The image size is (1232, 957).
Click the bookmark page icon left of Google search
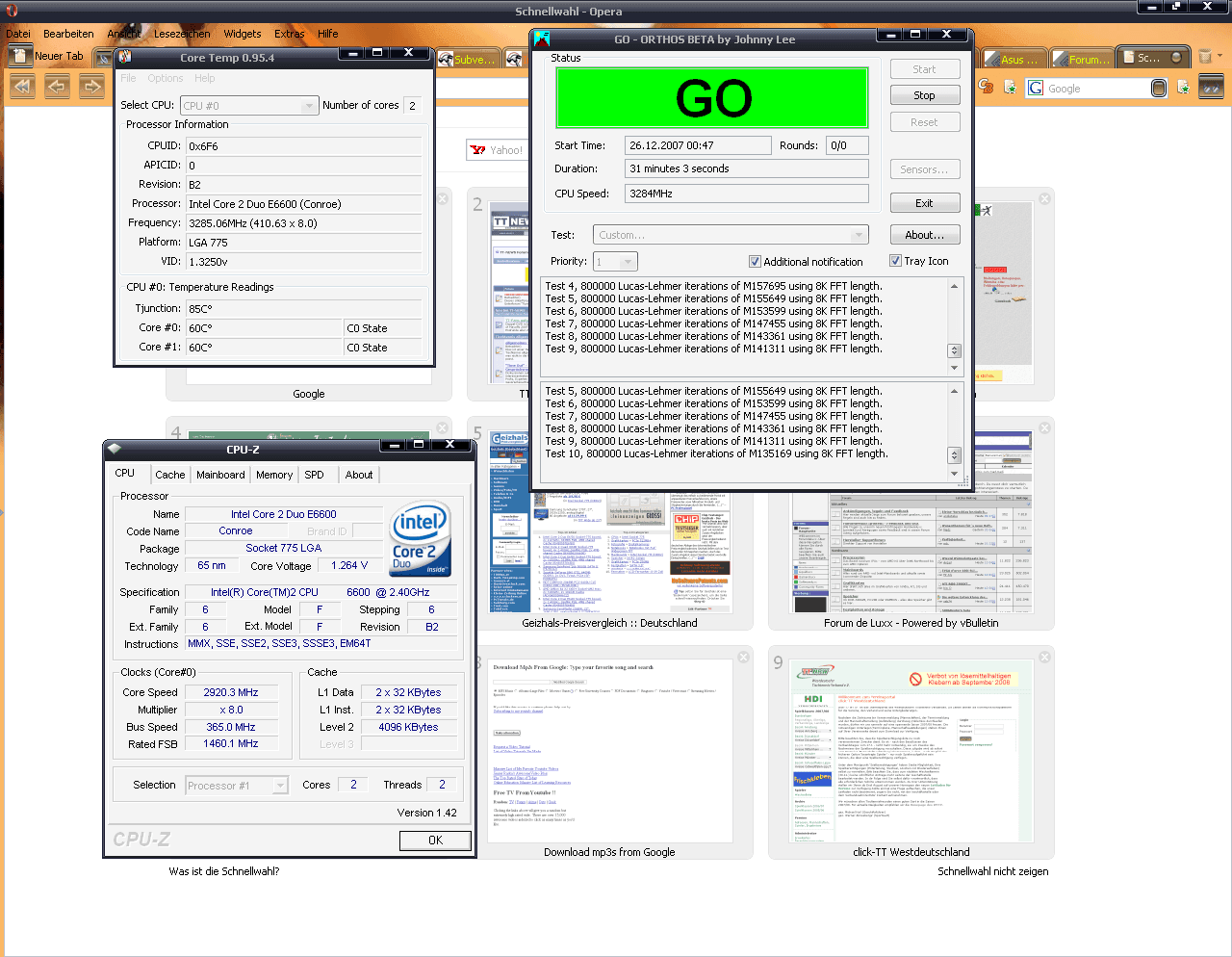[x=1010, y=88]
